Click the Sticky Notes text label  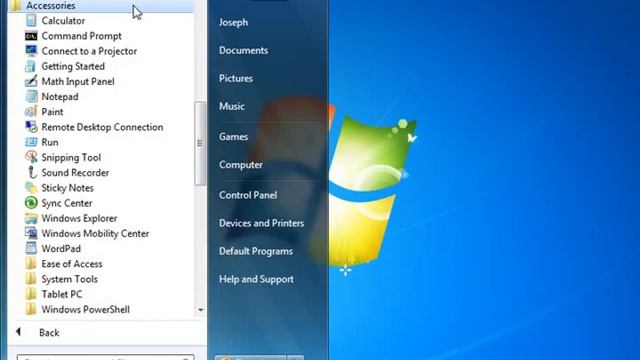click(x=67, y=188)
